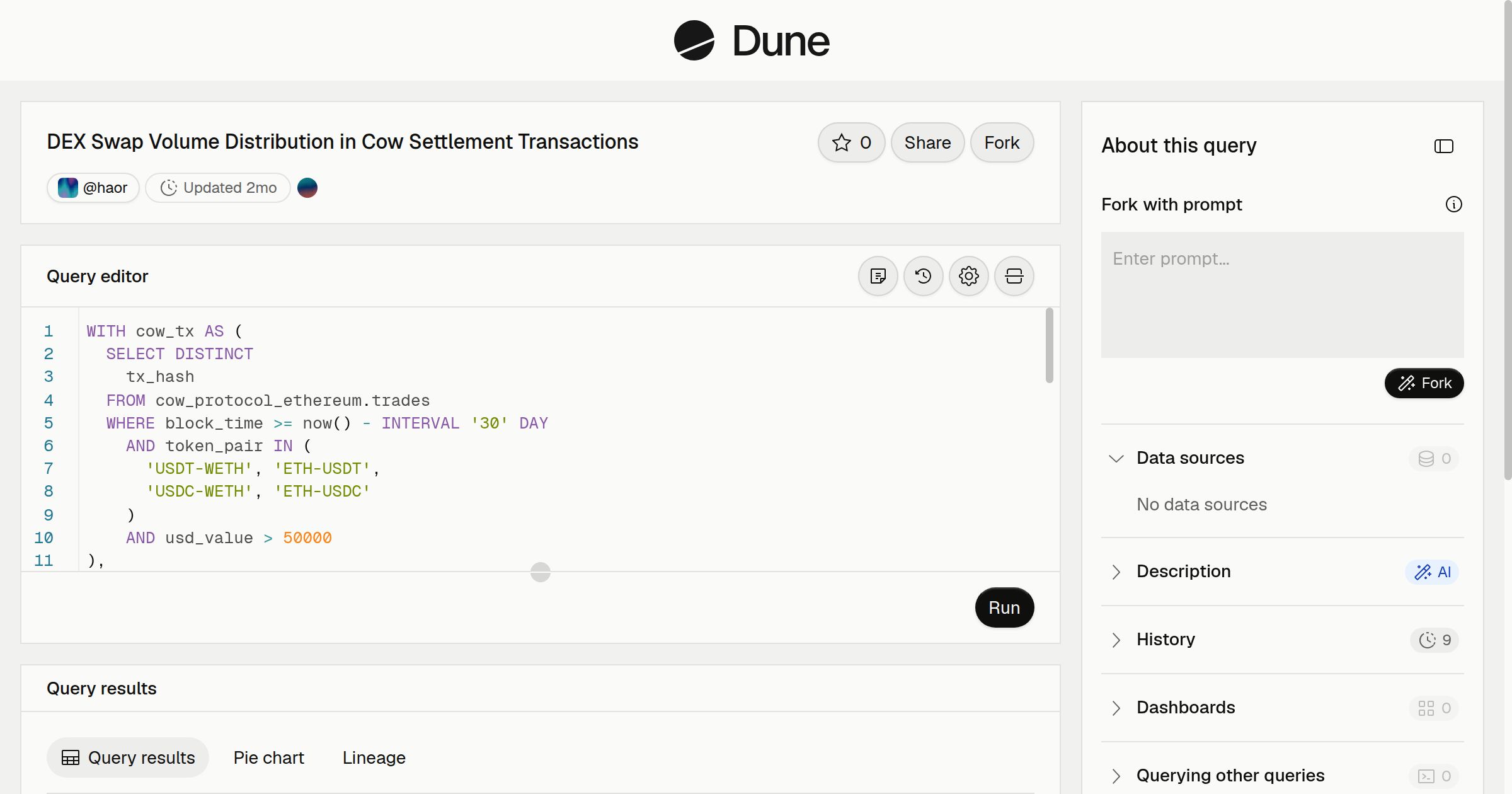
Task: Switch to the Pie chart tab
Action: point(268,757)
